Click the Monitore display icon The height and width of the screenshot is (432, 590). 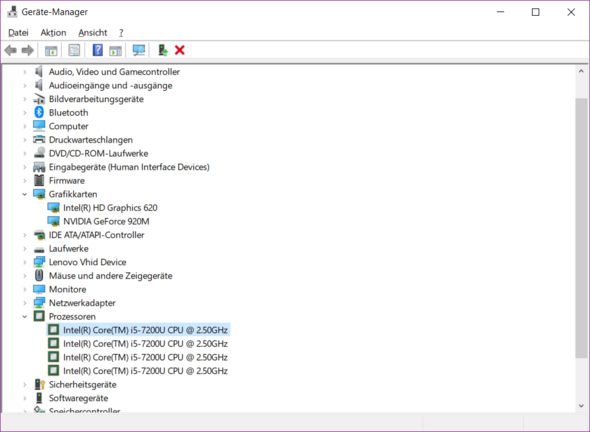coord(39,289)
